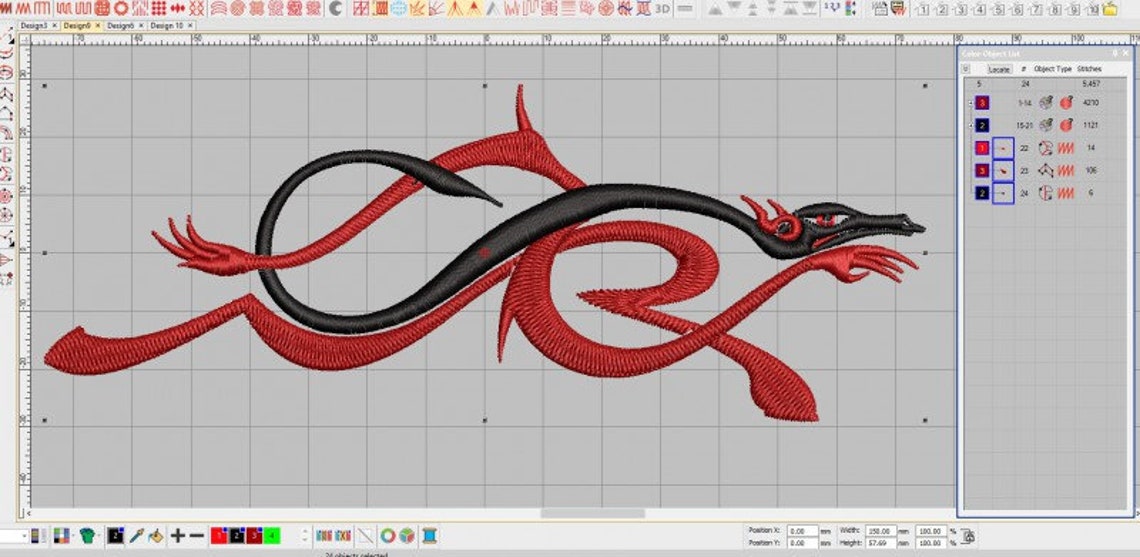Close the Design 10 tab
This screenshot has width=1140, height=557.
pos(190,25)
